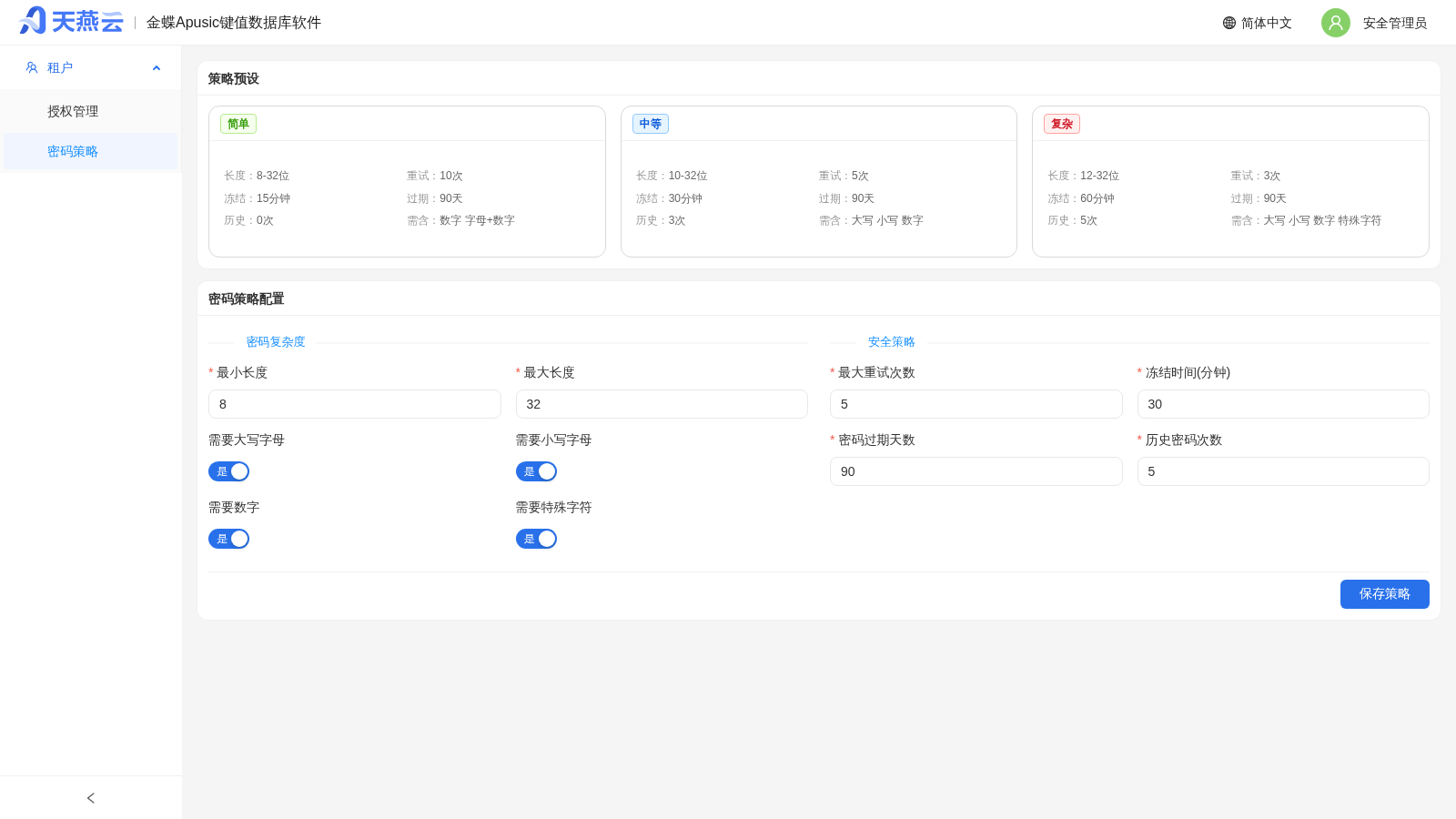Click 需含：大写 小写 数字 特殊字符 text

point(1306,220)
